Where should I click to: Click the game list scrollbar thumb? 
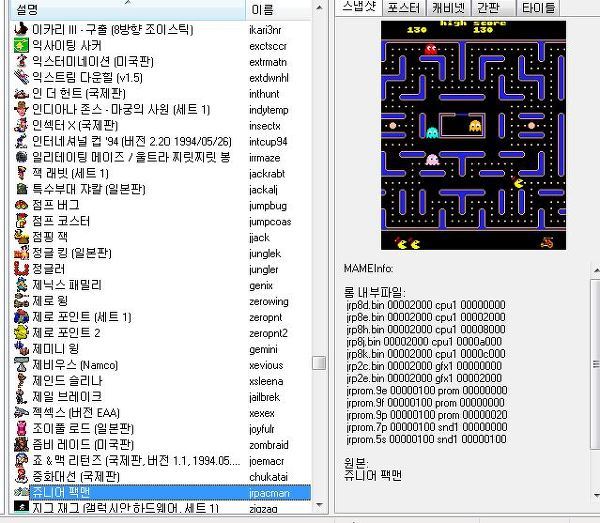coord(319,363)
